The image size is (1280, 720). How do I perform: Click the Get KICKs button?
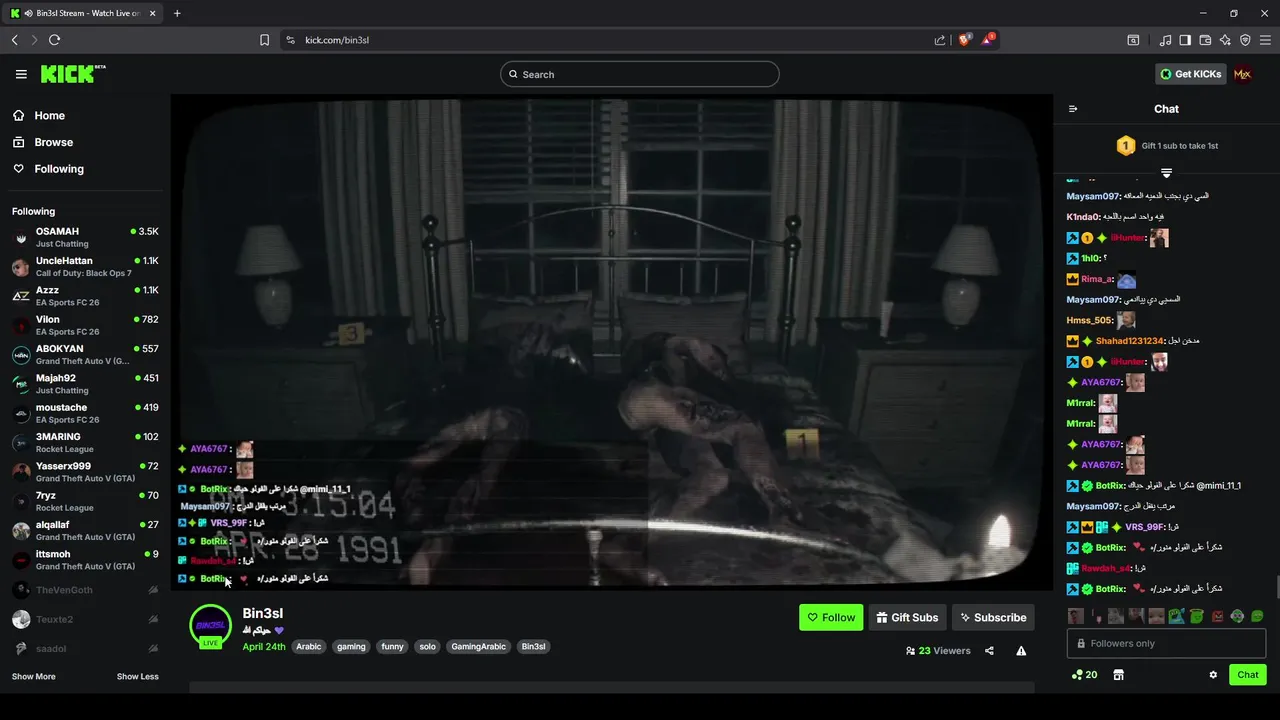pyautogui.click(x=1190, y=74)
